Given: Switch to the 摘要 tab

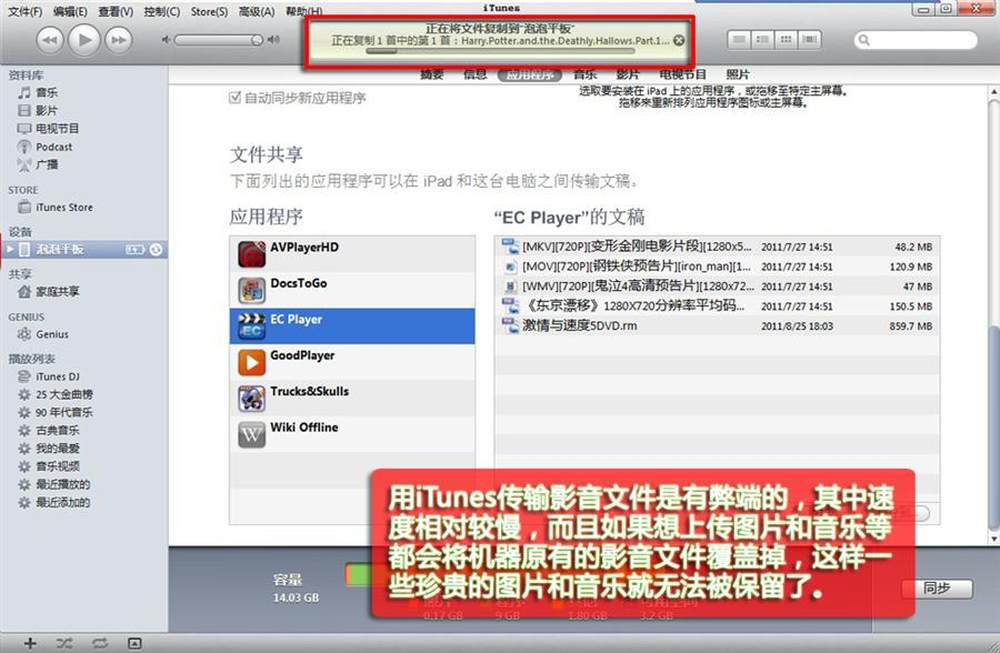Looking at the screenshot, I should click(x=432, y=75).
